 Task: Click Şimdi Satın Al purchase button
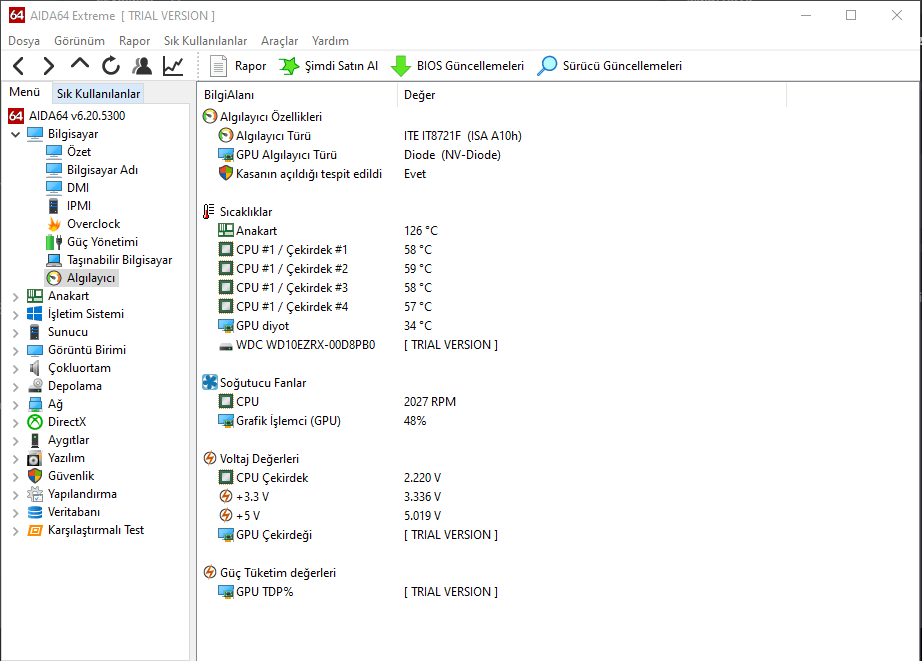(328, 66)
